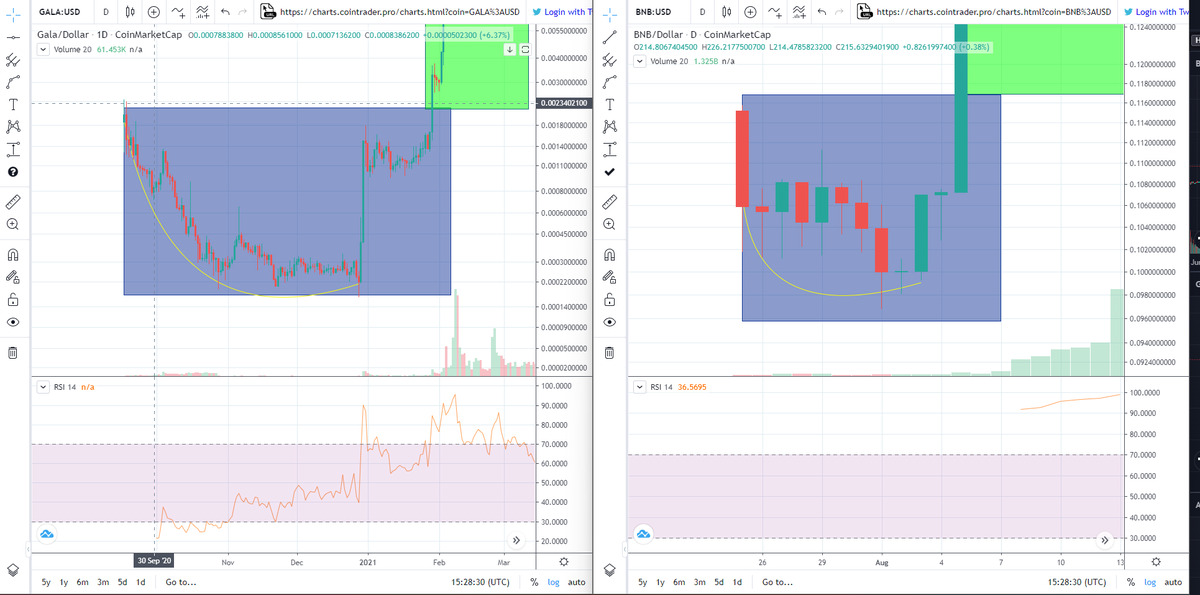Select ruler measure tool in GALA chart
Viewport: 1200px width, 595px height.
tap(12, 201)
